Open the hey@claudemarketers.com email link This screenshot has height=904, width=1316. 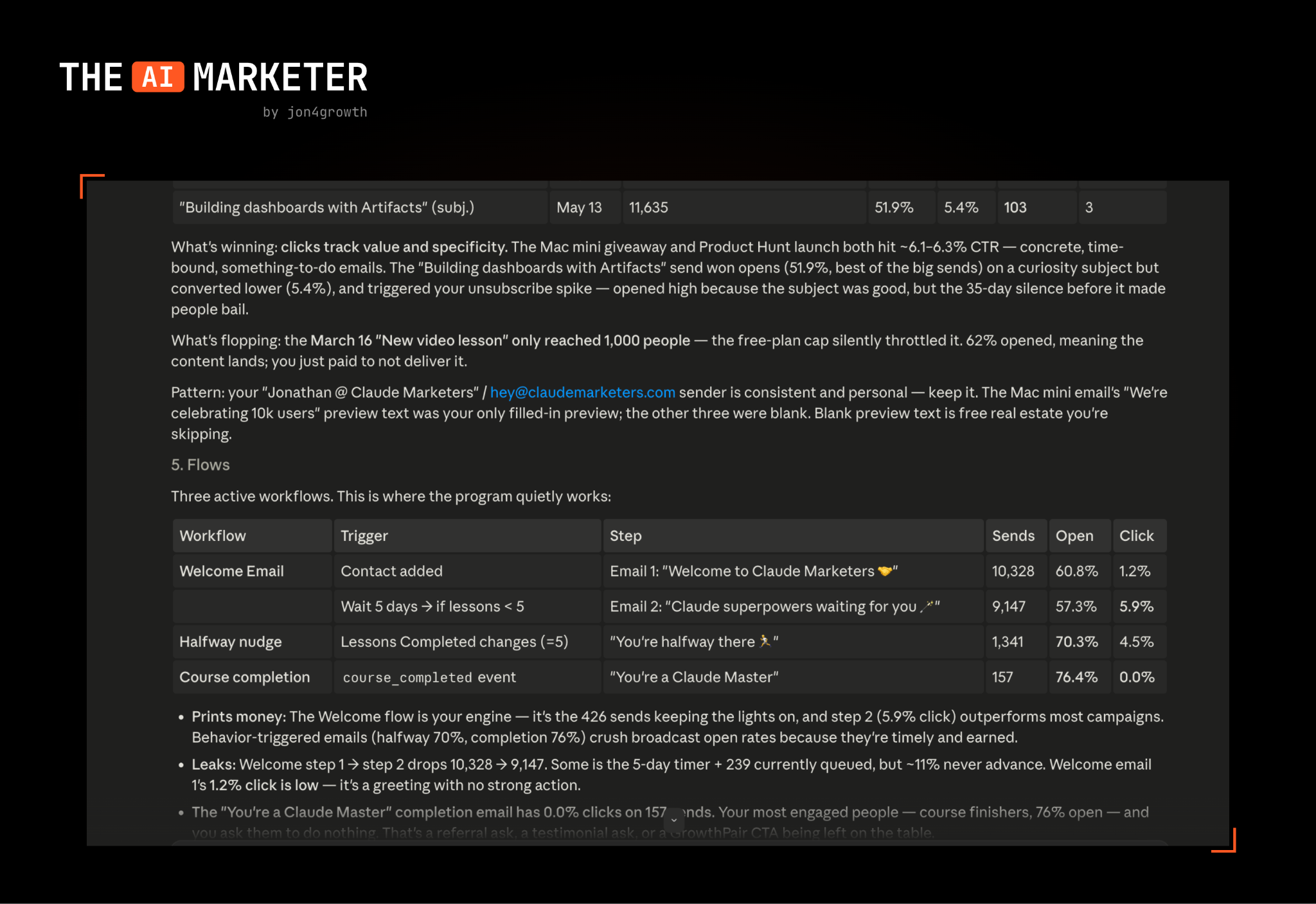[582, 393]
